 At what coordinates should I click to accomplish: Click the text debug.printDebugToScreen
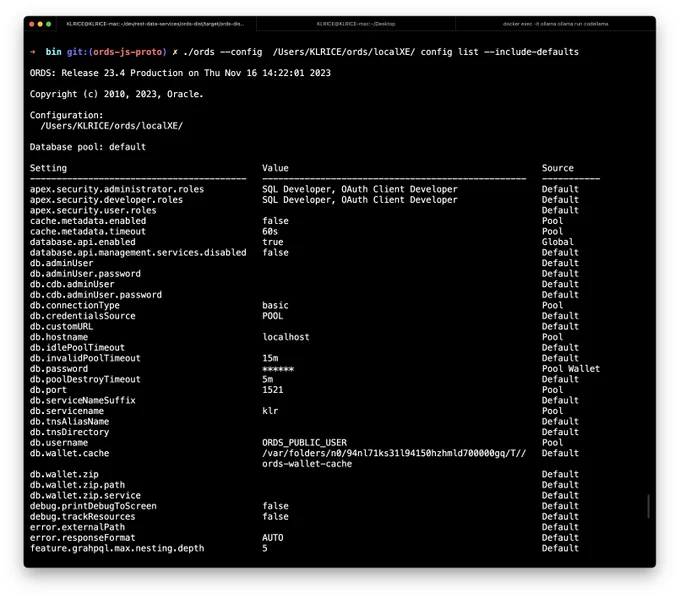tap(93, 506)
